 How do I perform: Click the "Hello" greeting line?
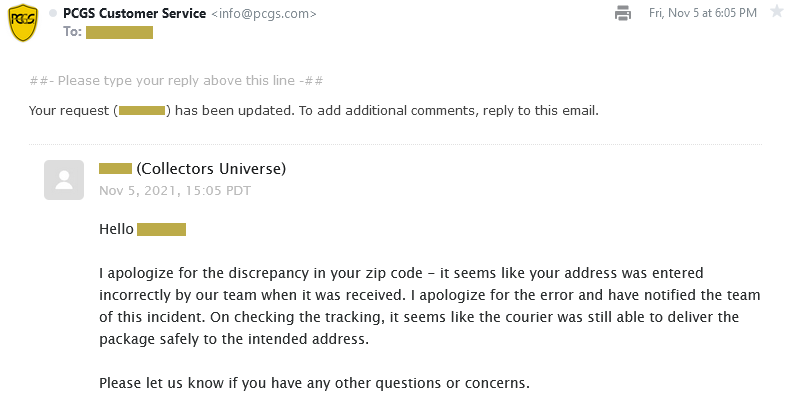click(x=116, y=229)
